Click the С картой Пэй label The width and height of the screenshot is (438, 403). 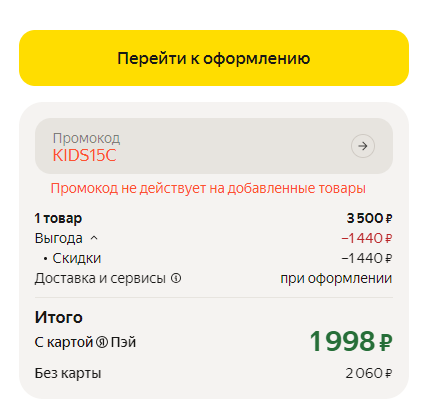[85, 342]
